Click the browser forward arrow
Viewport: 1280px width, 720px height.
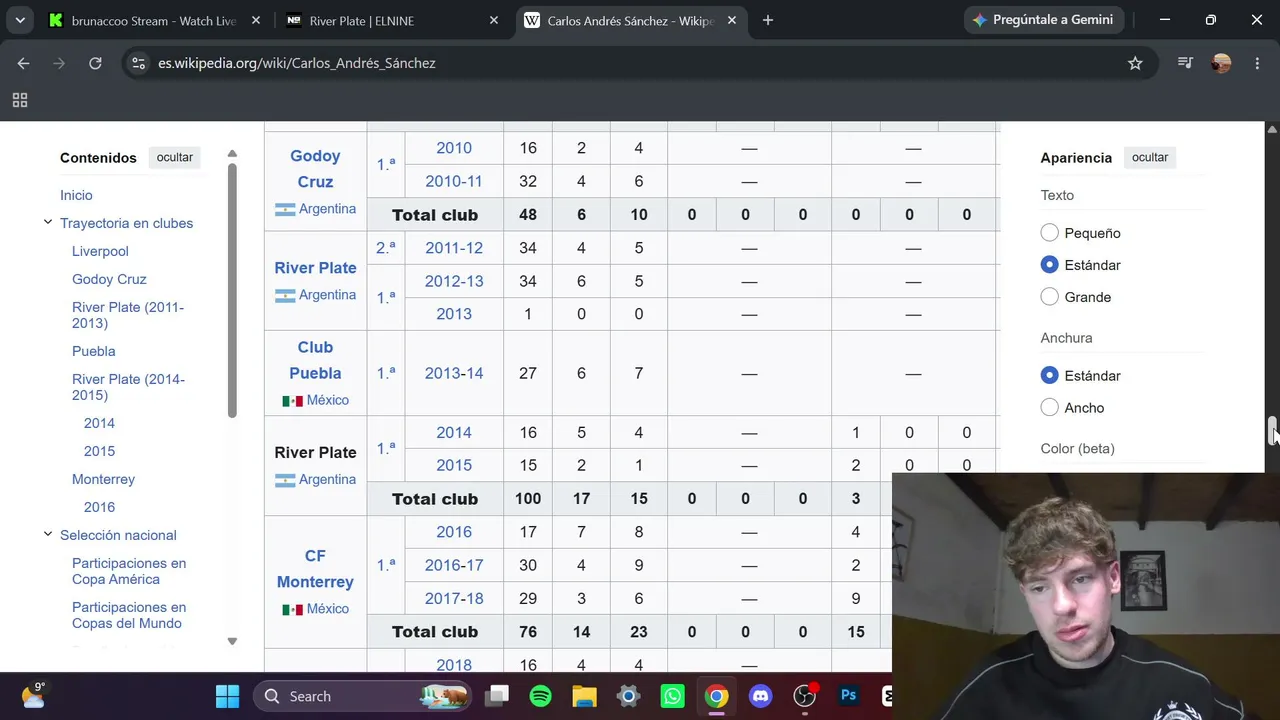[59, 63]
